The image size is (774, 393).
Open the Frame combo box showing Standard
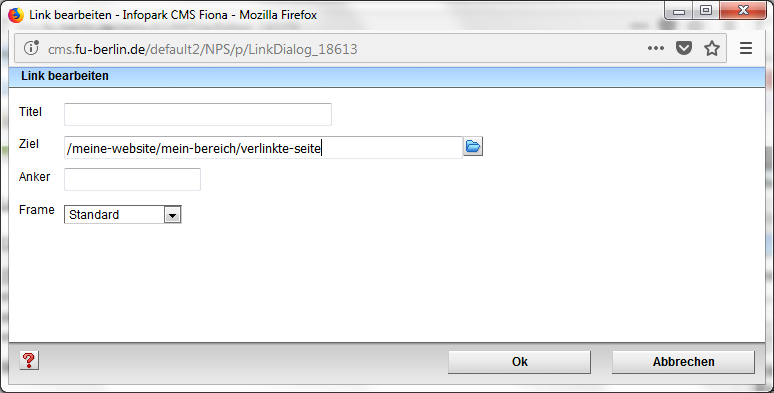(123, 215)
